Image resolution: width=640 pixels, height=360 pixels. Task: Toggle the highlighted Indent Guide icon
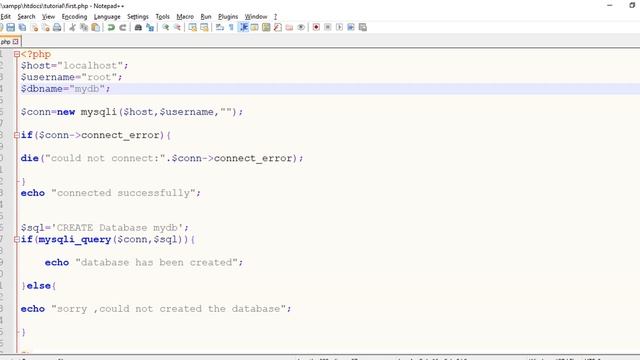click(243, 27)
